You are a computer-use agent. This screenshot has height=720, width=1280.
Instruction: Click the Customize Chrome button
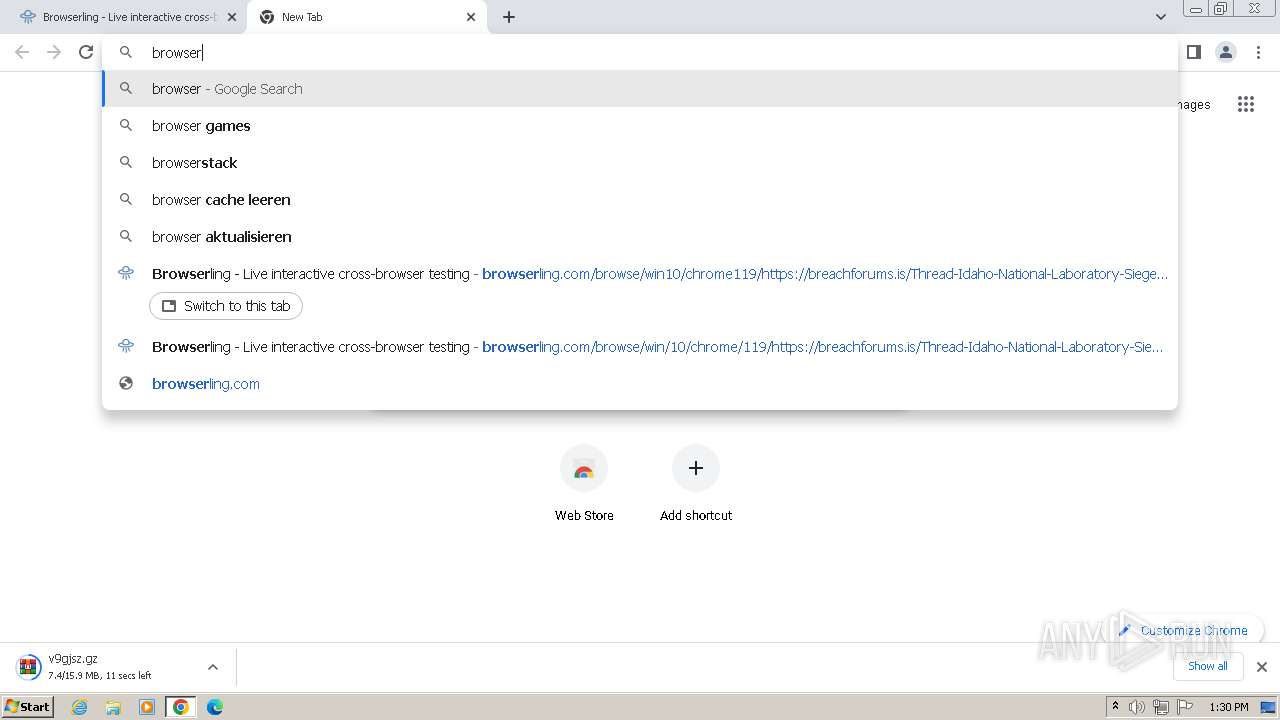1184,631
